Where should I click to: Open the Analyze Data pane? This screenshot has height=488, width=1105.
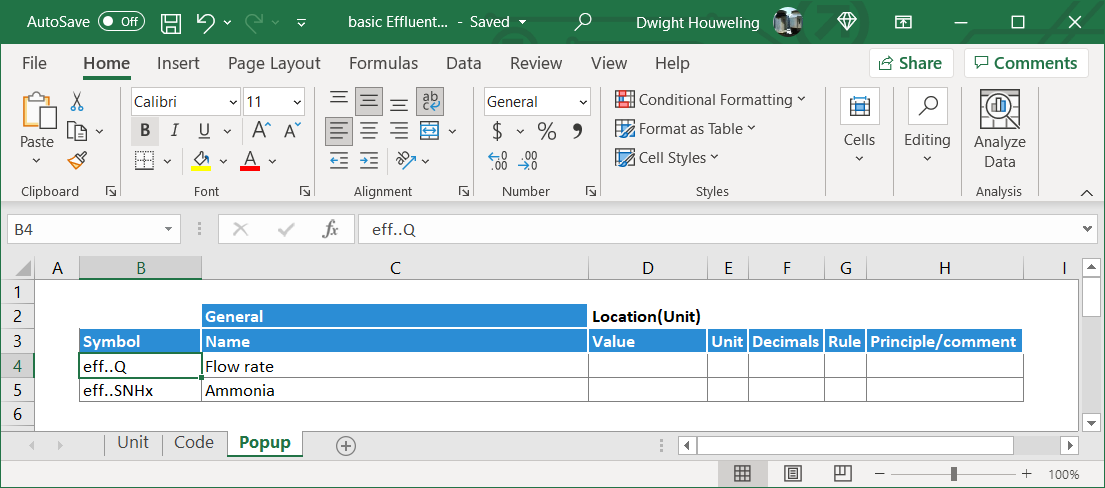coord(999,130)
